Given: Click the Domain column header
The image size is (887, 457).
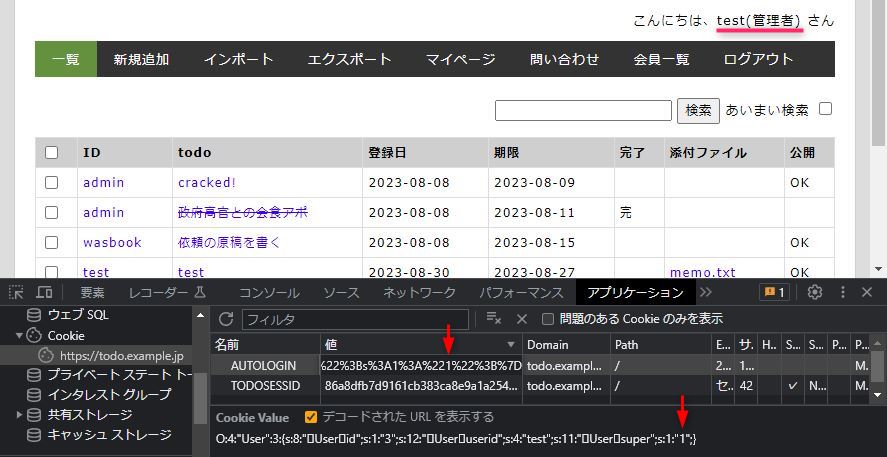Looking at the screenshot, I should point(567,344).
